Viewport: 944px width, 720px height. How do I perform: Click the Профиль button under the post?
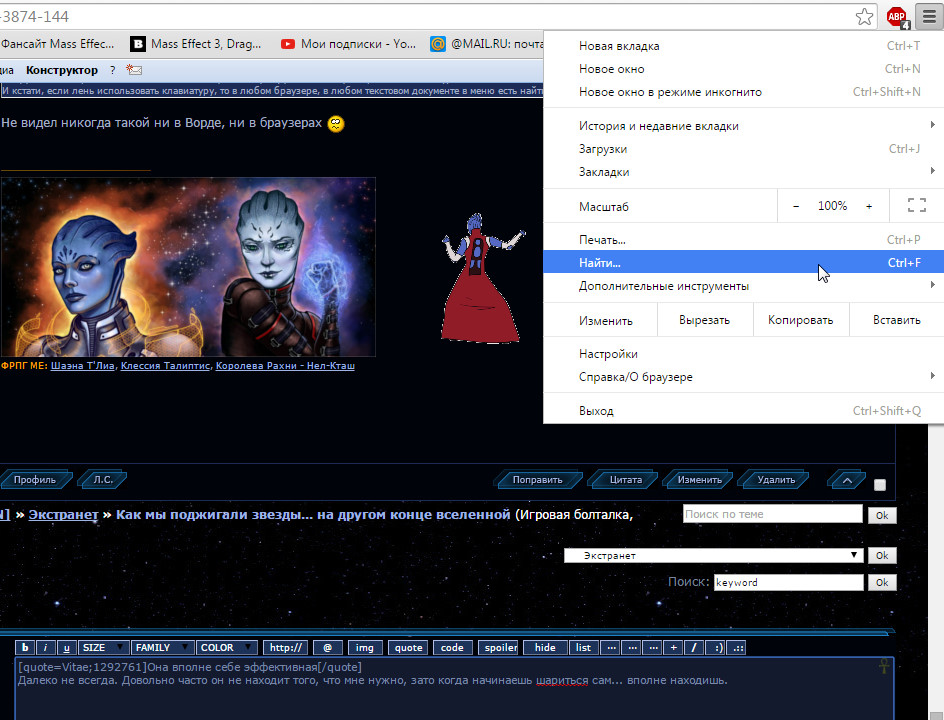[34, 480]
